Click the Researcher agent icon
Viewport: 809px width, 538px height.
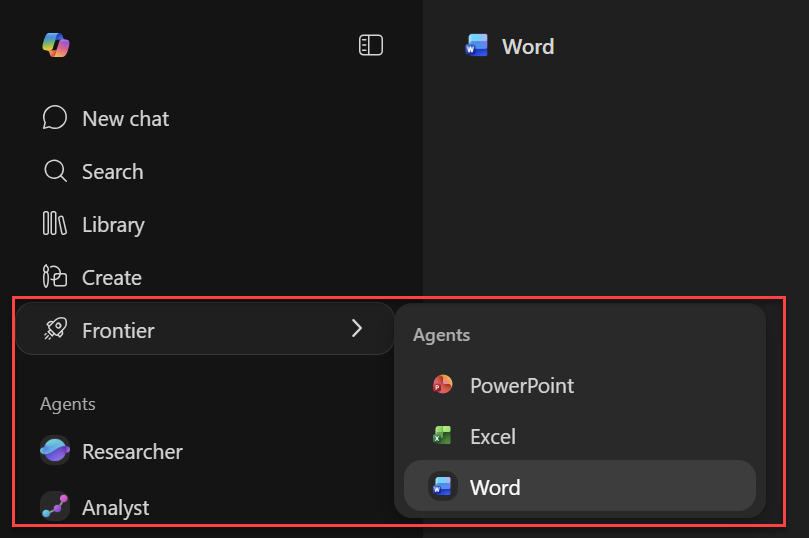tap(55, 450)
